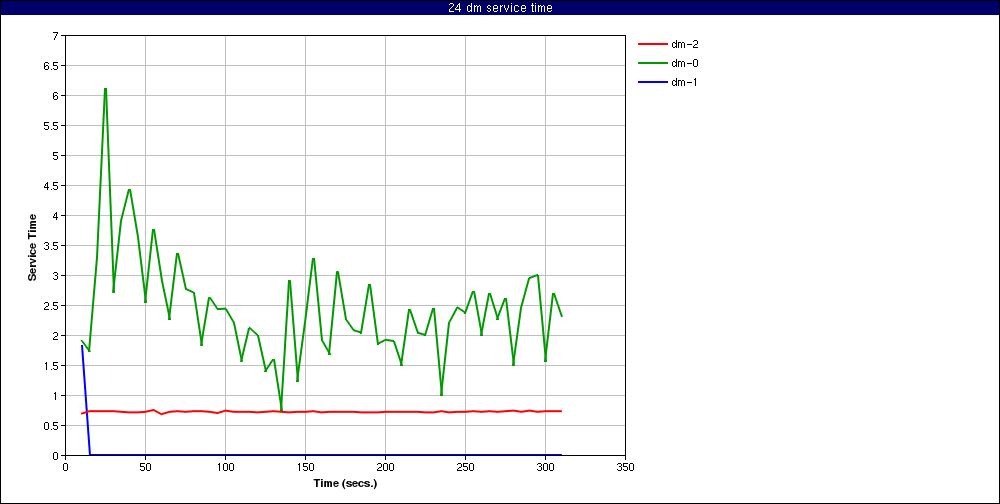1000x504 pixels.
Task: Select the dm-1 legend label
Action: [x=684, y=82]
